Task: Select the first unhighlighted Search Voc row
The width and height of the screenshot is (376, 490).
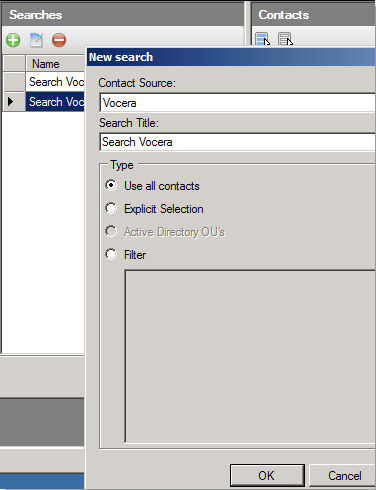Action: pos(55,82)
